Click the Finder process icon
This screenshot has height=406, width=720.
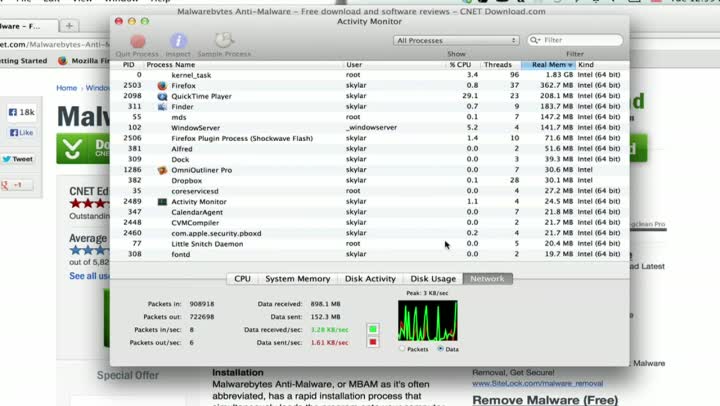162,107
